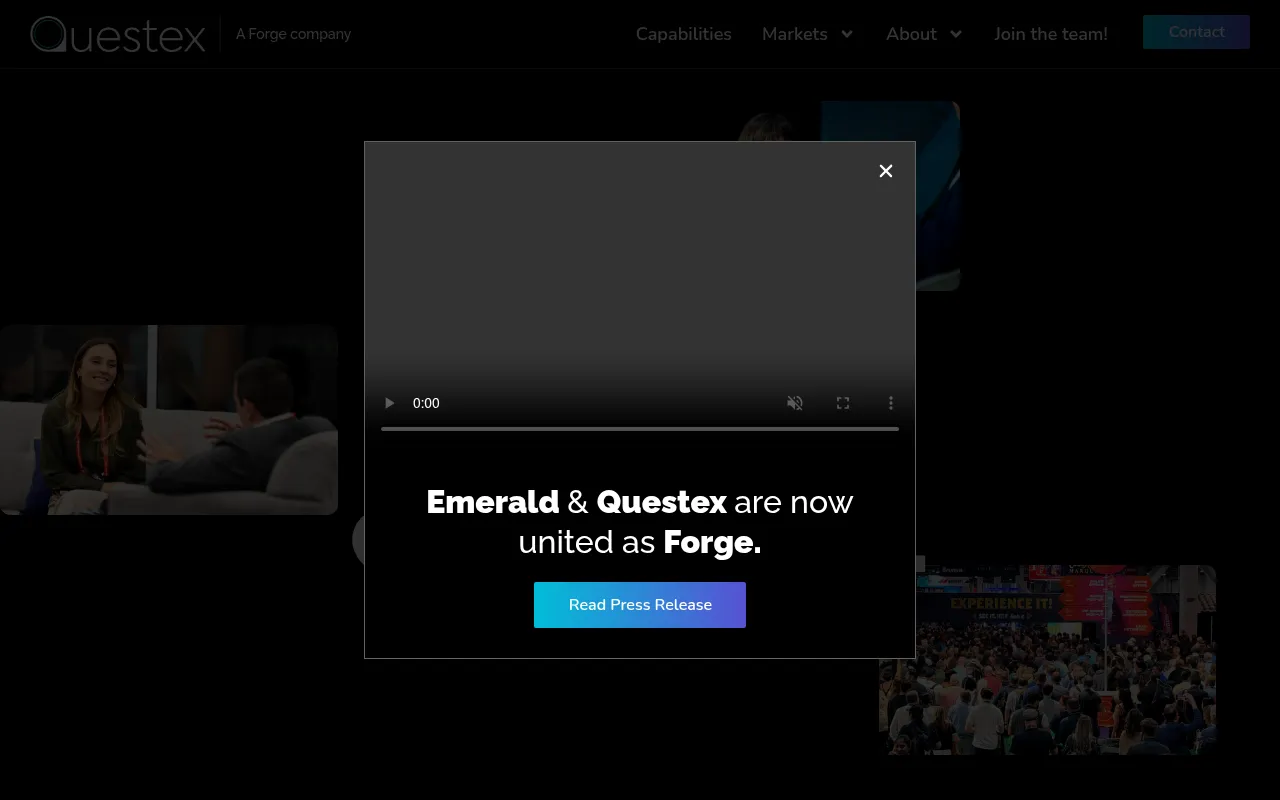This screenshot has height=800, width=1280.
Task: Open video more options menu
Action: tap(891, 403)
